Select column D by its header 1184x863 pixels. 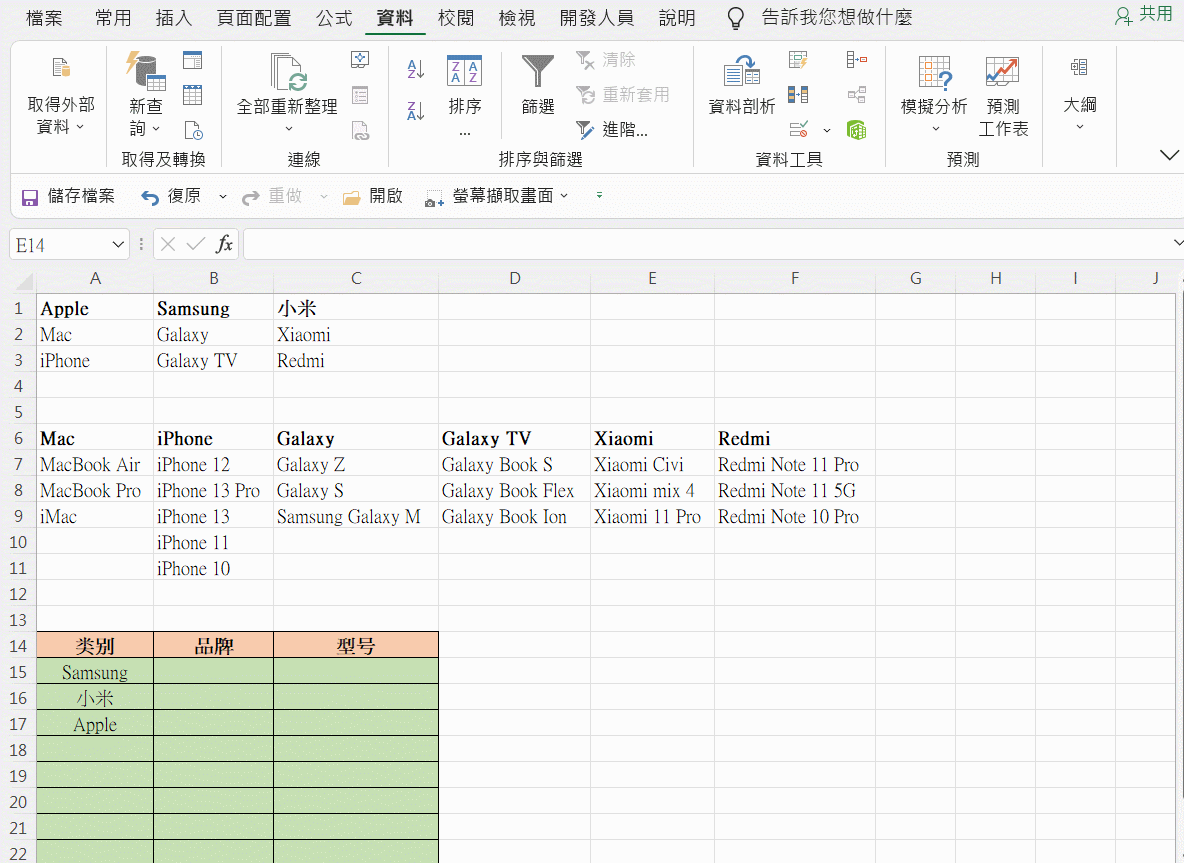514,279
